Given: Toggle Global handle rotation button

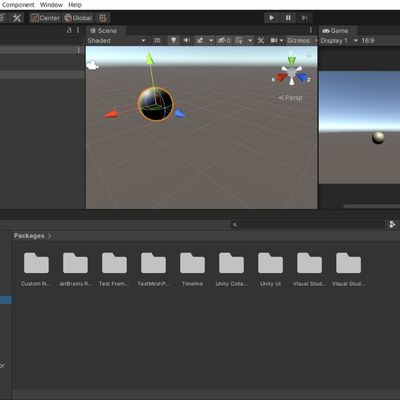Looking at the screenshot, I should coord(78,18).
